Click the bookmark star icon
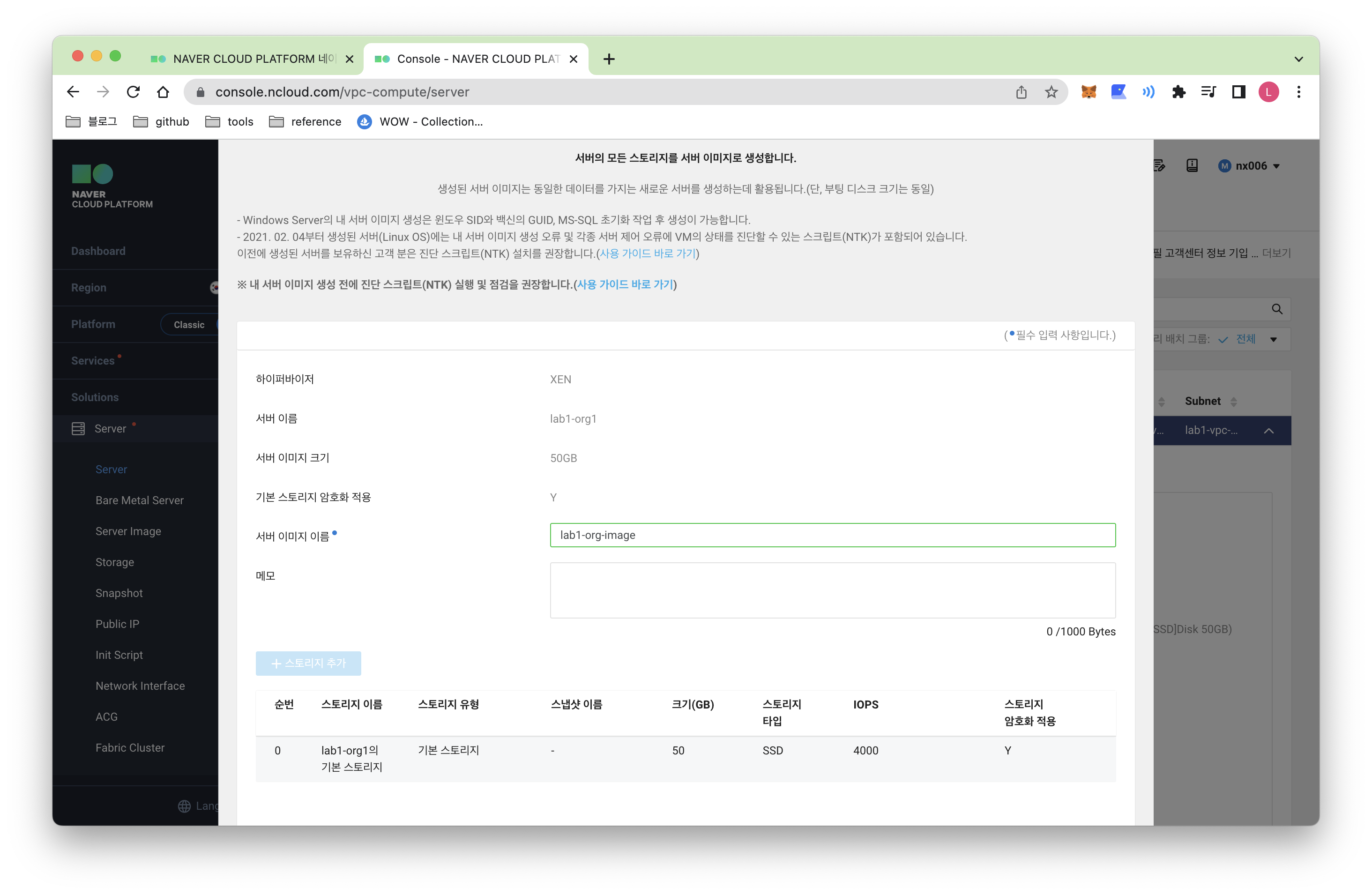 [1051, 92]
